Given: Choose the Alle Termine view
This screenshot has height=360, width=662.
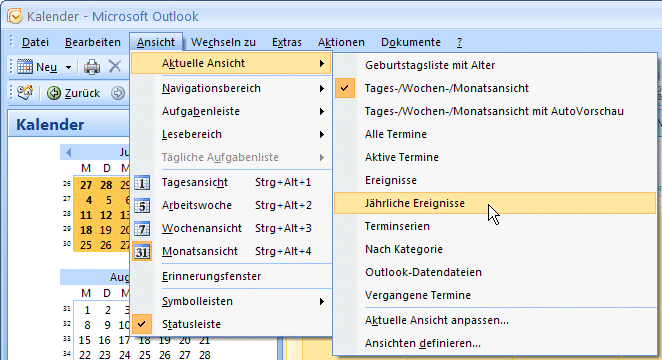Looking at the screenshot, I should coord(495,134).
